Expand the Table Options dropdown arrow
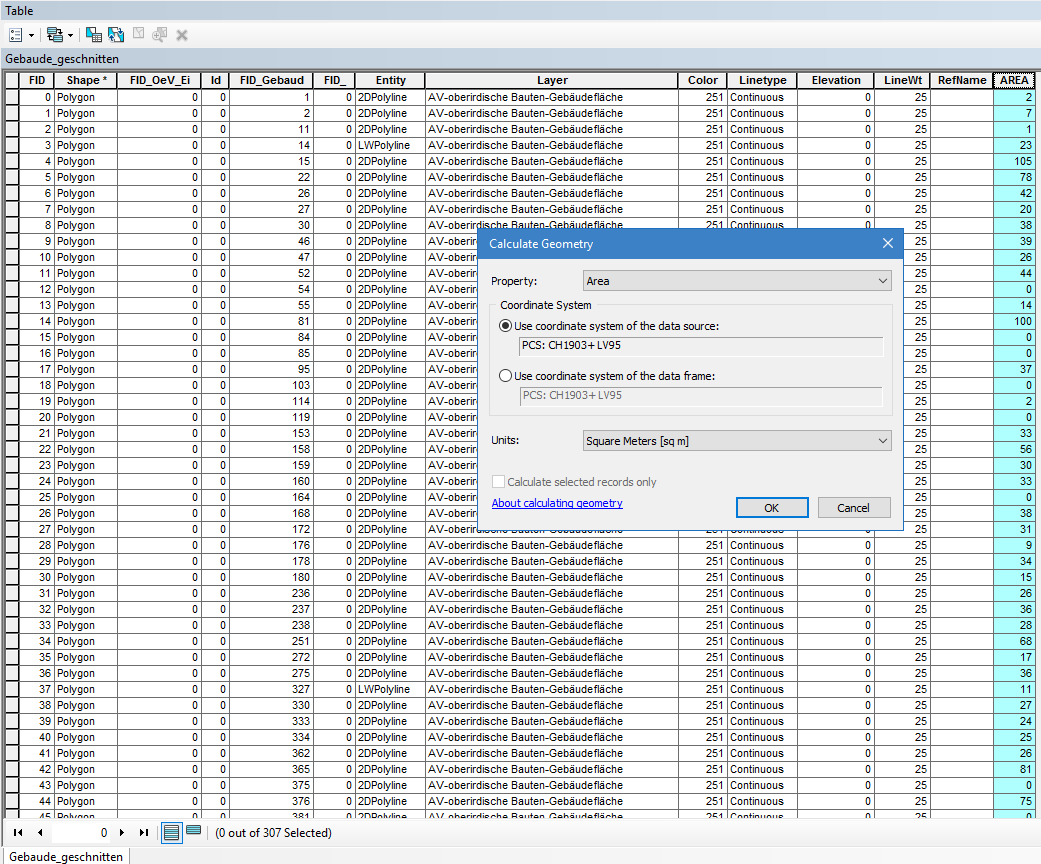 coord(31,35)
